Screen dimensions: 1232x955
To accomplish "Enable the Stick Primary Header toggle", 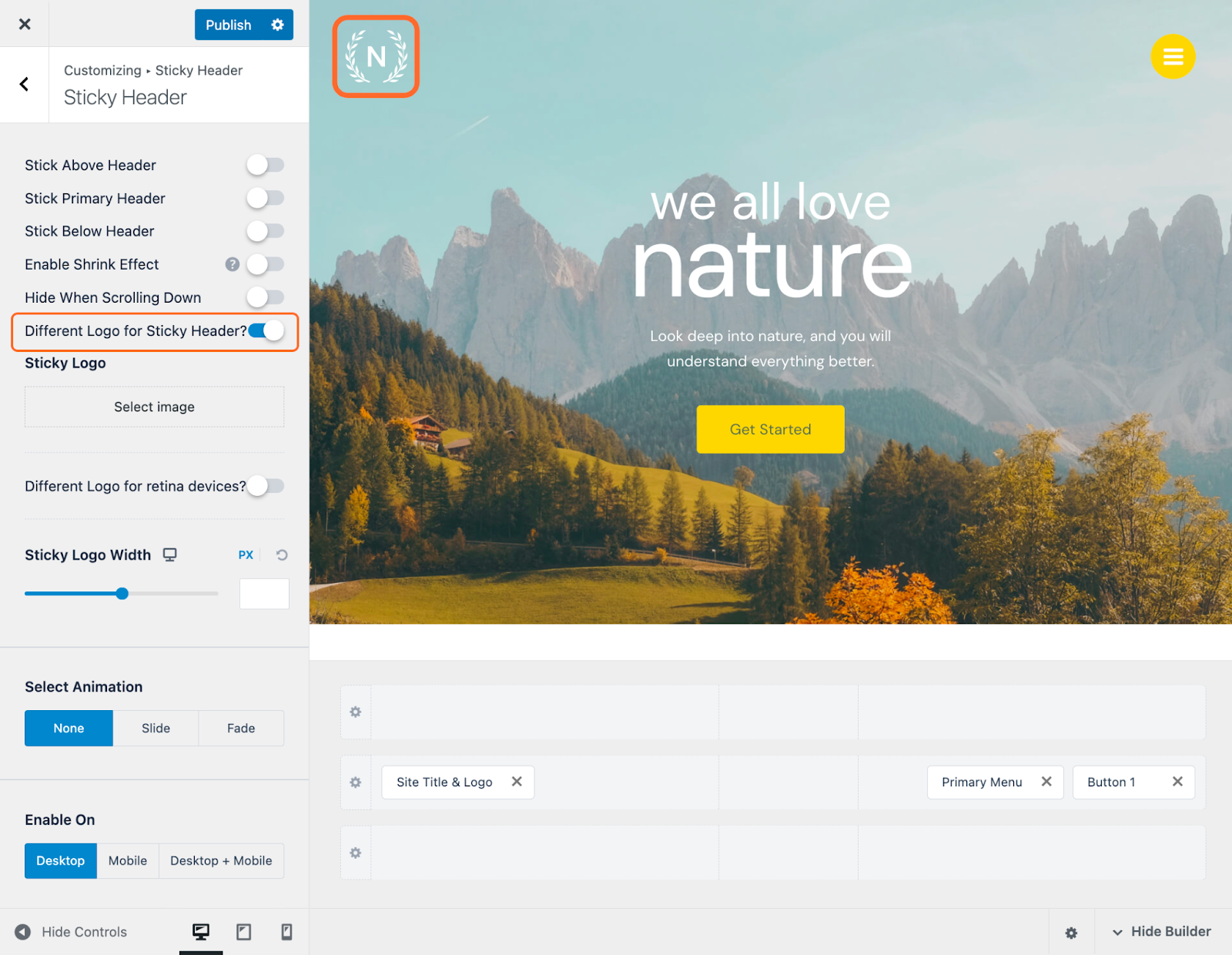I will pos(266,198).
